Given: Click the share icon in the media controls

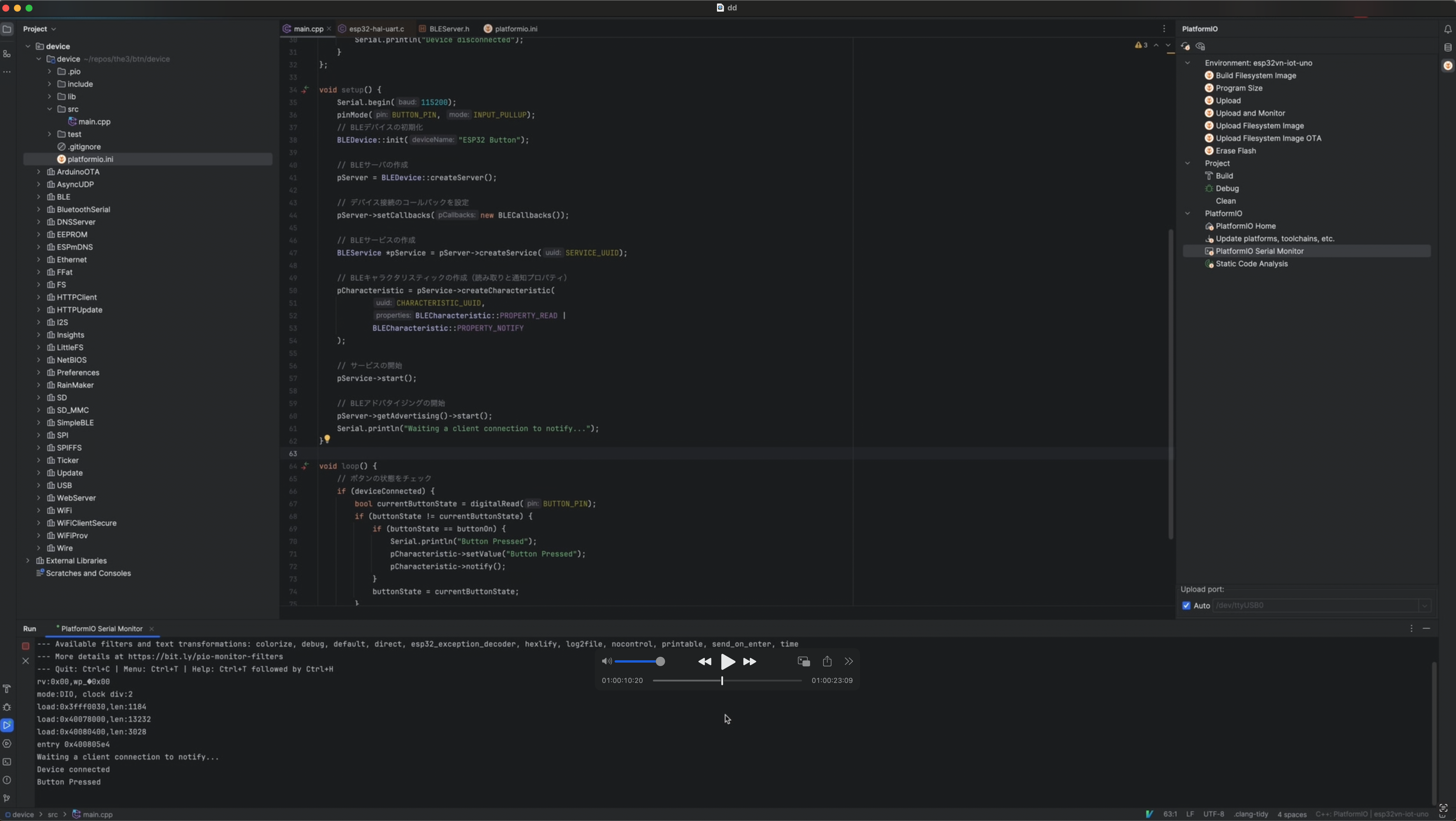Looking at the screenshot, I should 827,661.
